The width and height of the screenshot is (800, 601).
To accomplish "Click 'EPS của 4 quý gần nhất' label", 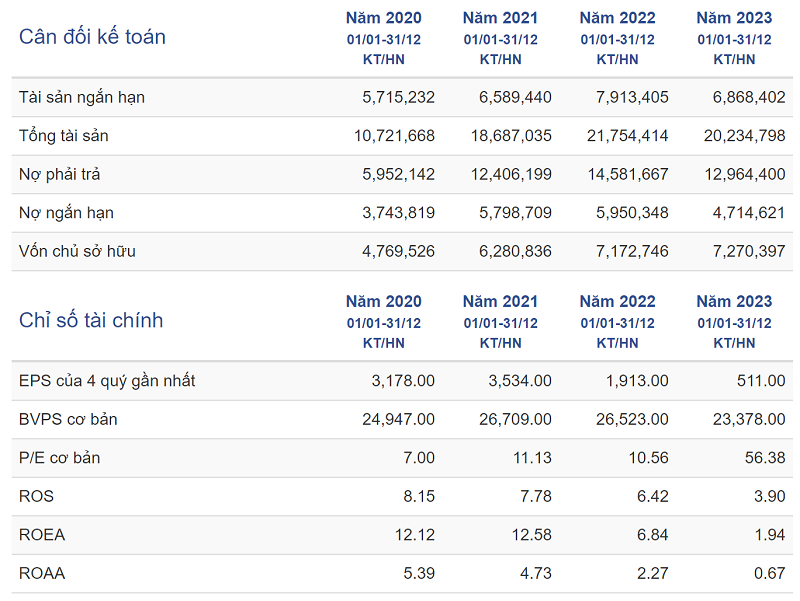I will [x=107, y=380].
